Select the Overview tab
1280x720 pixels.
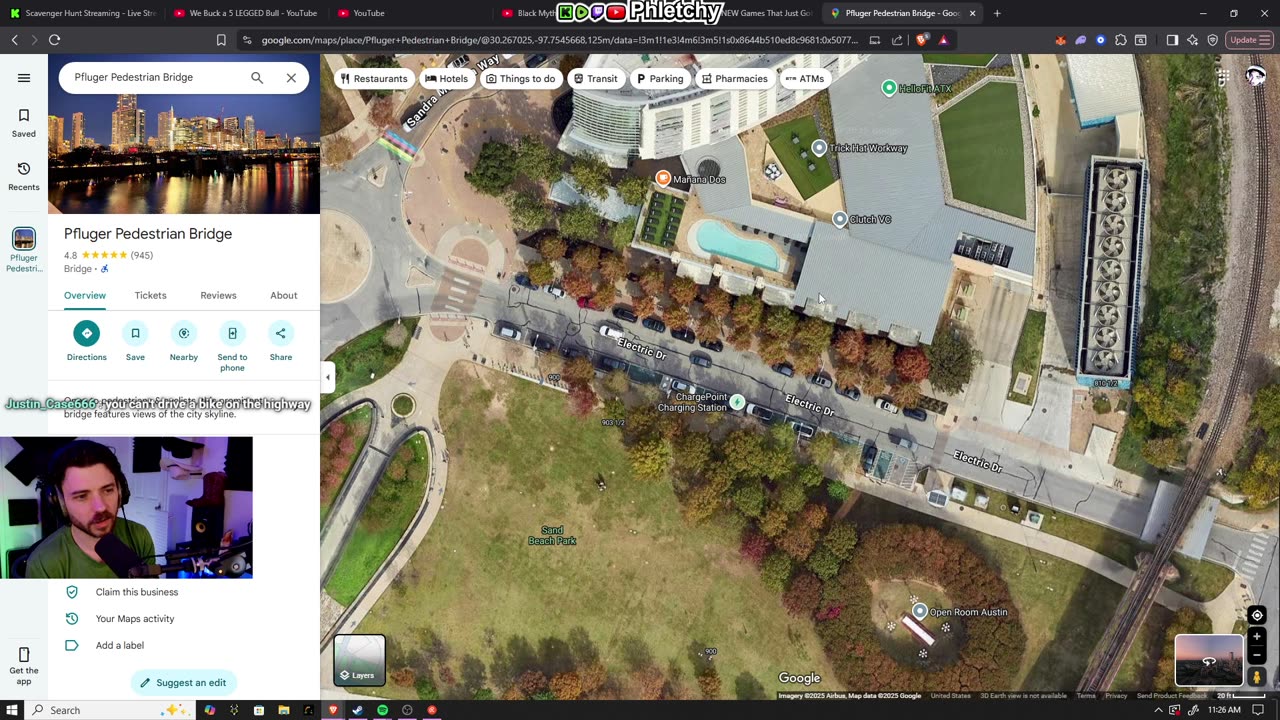[85, 296]
